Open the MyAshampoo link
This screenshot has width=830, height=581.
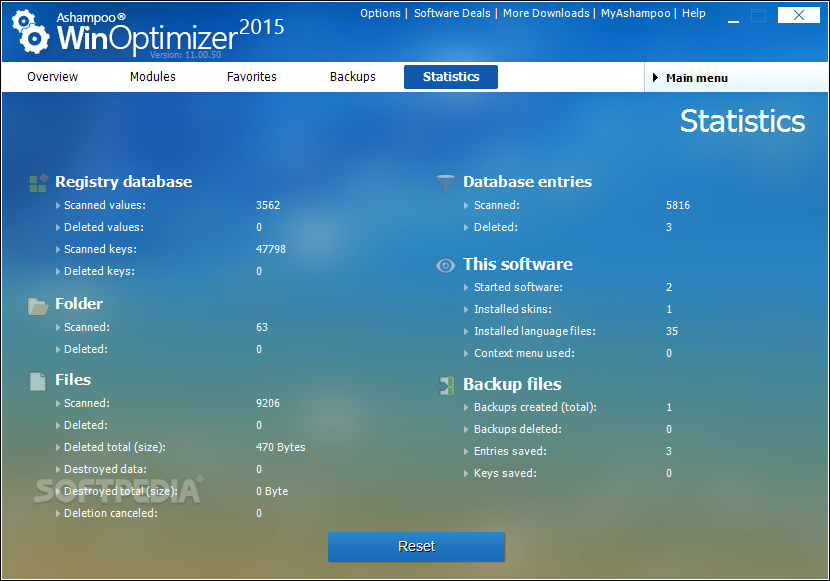[635, 13]
